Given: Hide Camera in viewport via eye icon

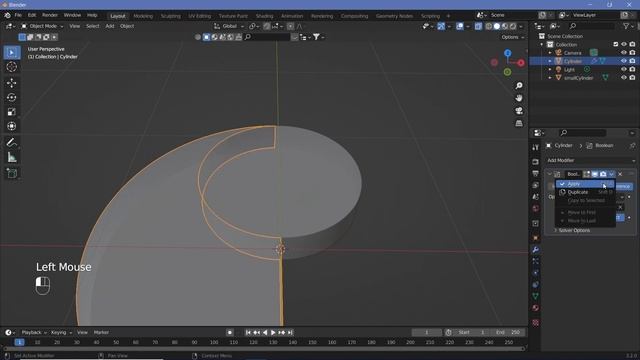Looking at the screenshot, I should coord(624,53).
